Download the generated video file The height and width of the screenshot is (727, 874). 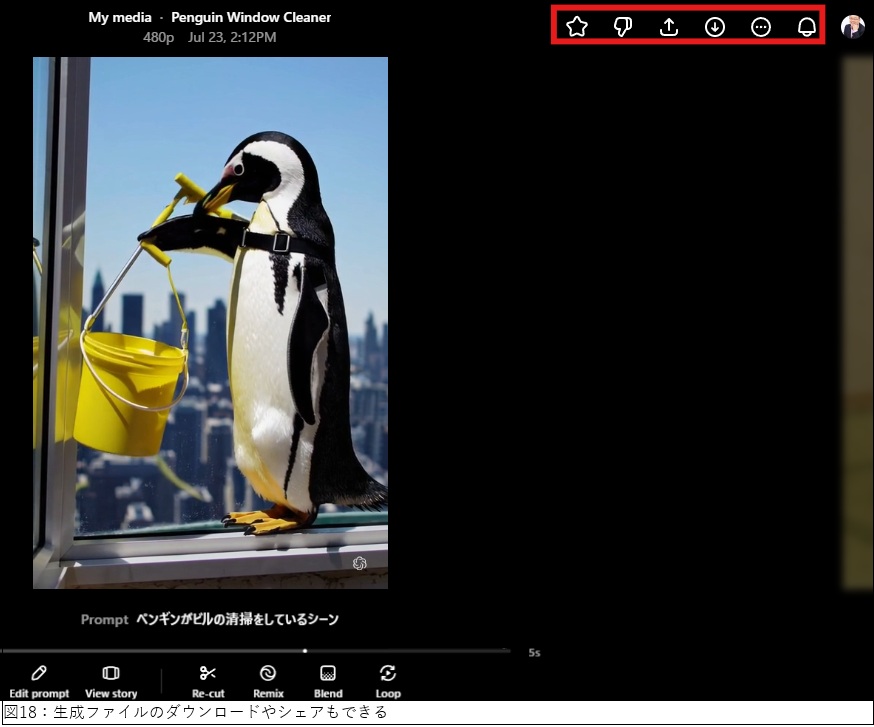[x=715, y=27]
